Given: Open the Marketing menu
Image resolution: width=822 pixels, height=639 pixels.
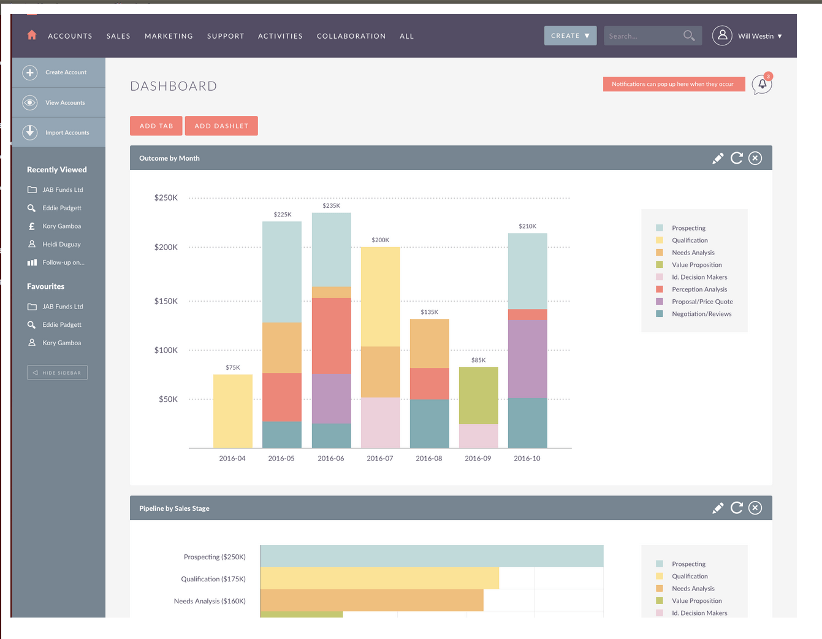Looking at the screenshot, I should coord(169,36).
